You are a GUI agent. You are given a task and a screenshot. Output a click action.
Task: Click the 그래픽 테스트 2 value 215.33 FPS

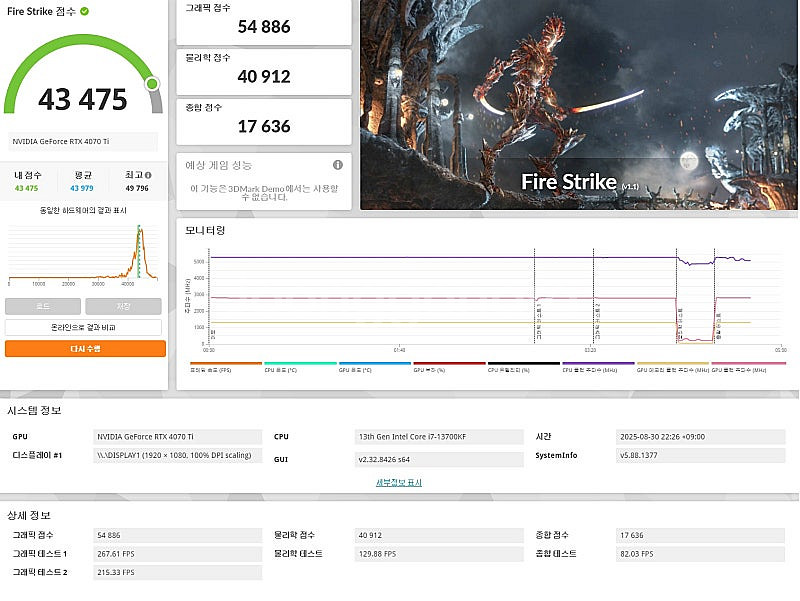[x=178, y=572]
